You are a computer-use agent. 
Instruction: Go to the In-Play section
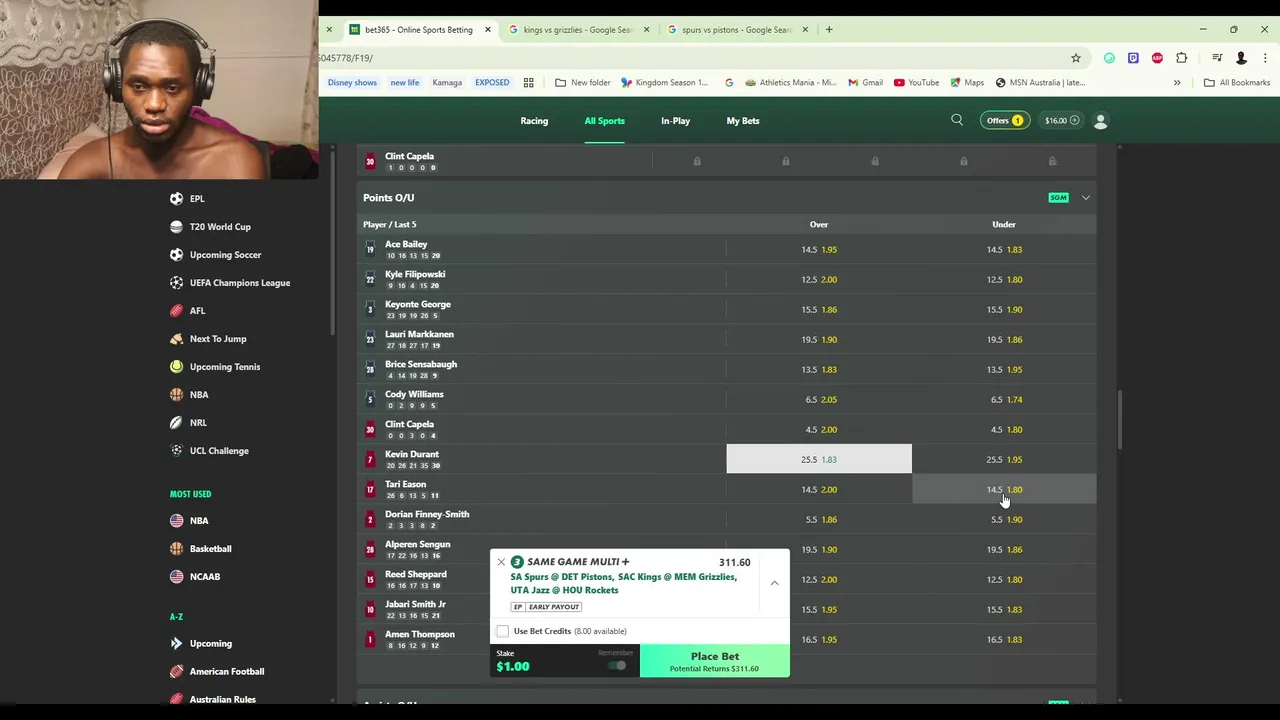click(x=675, y=121)
